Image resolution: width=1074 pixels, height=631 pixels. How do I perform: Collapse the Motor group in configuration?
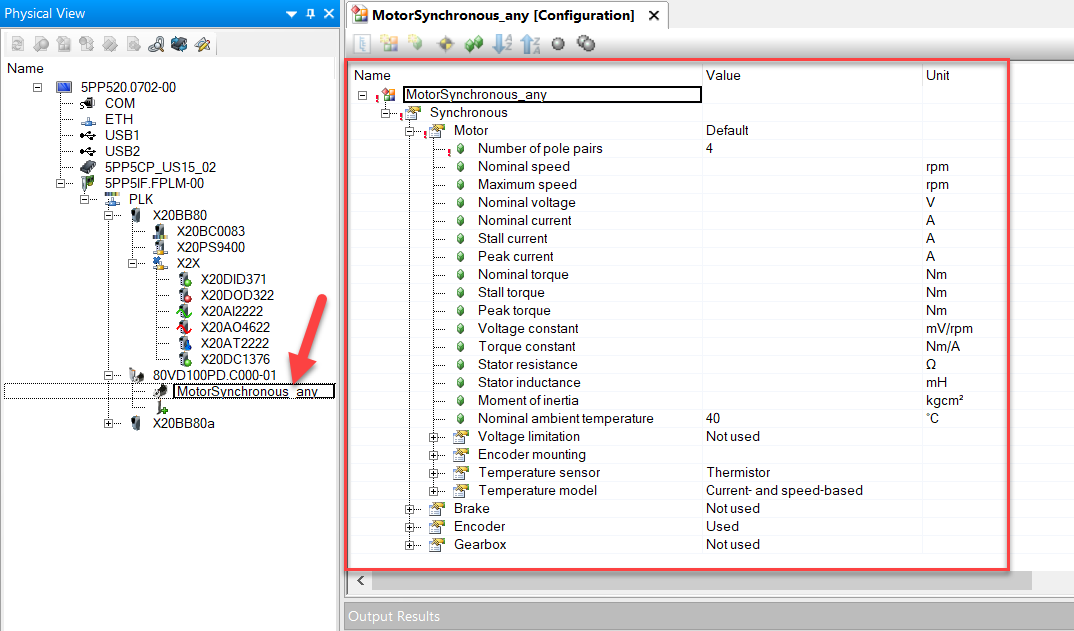coord(410,131)
